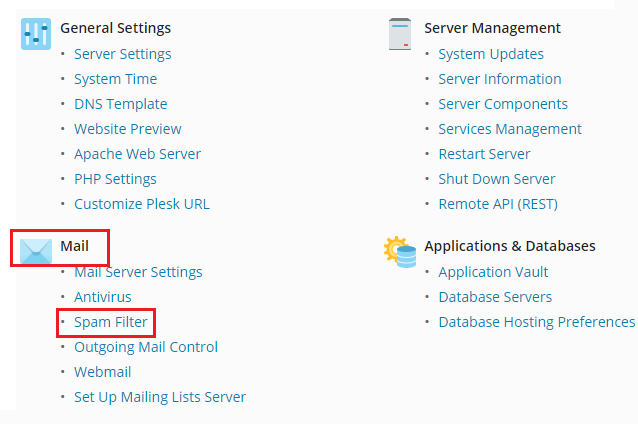Go to System Time settings
This screenshot has height=424, width=638.
[115, 79]
